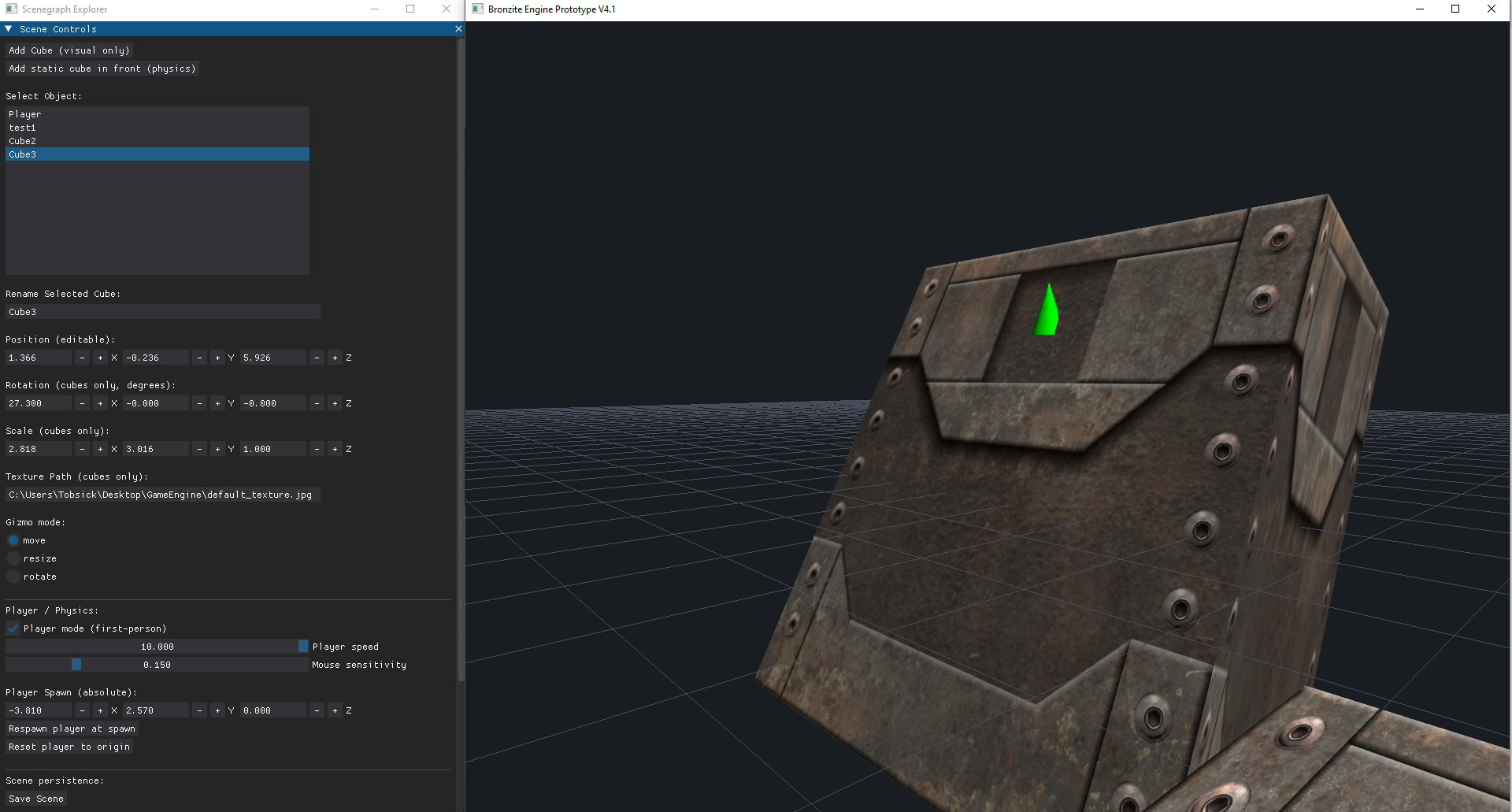1512x812 pixels.
Task: Click the Scenegraph Explorer window title icon
Action: (11, 9)
